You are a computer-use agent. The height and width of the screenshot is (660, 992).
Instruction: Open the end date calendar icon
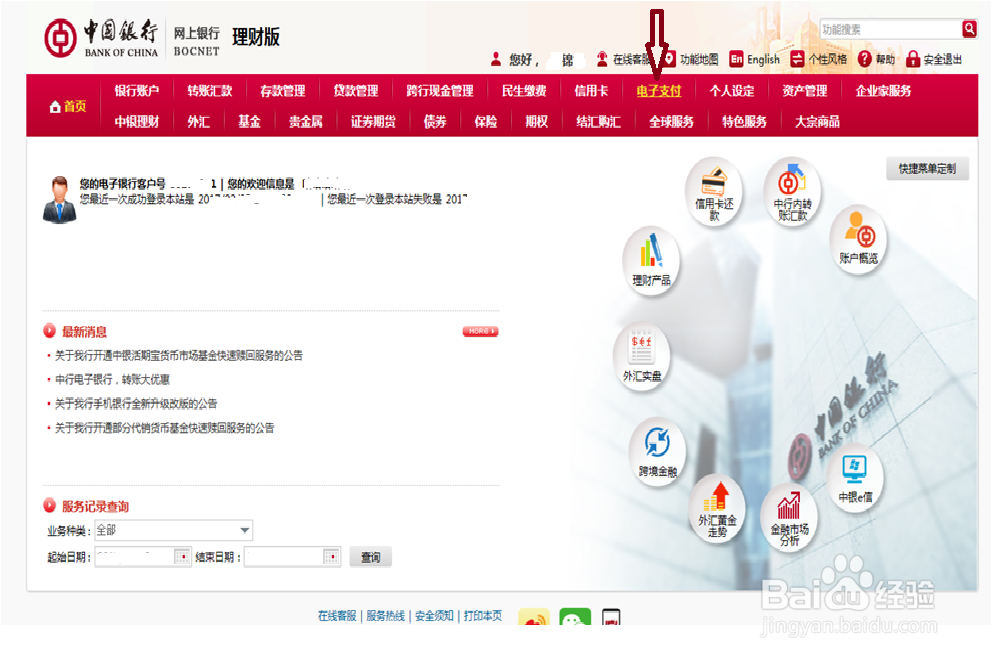point(331,556)
